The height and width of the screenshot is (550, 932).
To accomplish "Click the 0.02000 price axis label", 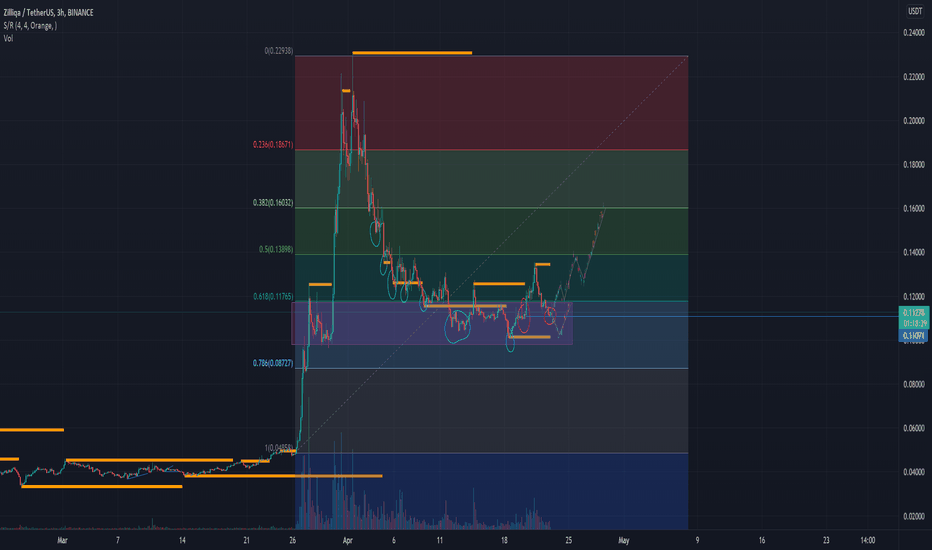I will [914, 517].
